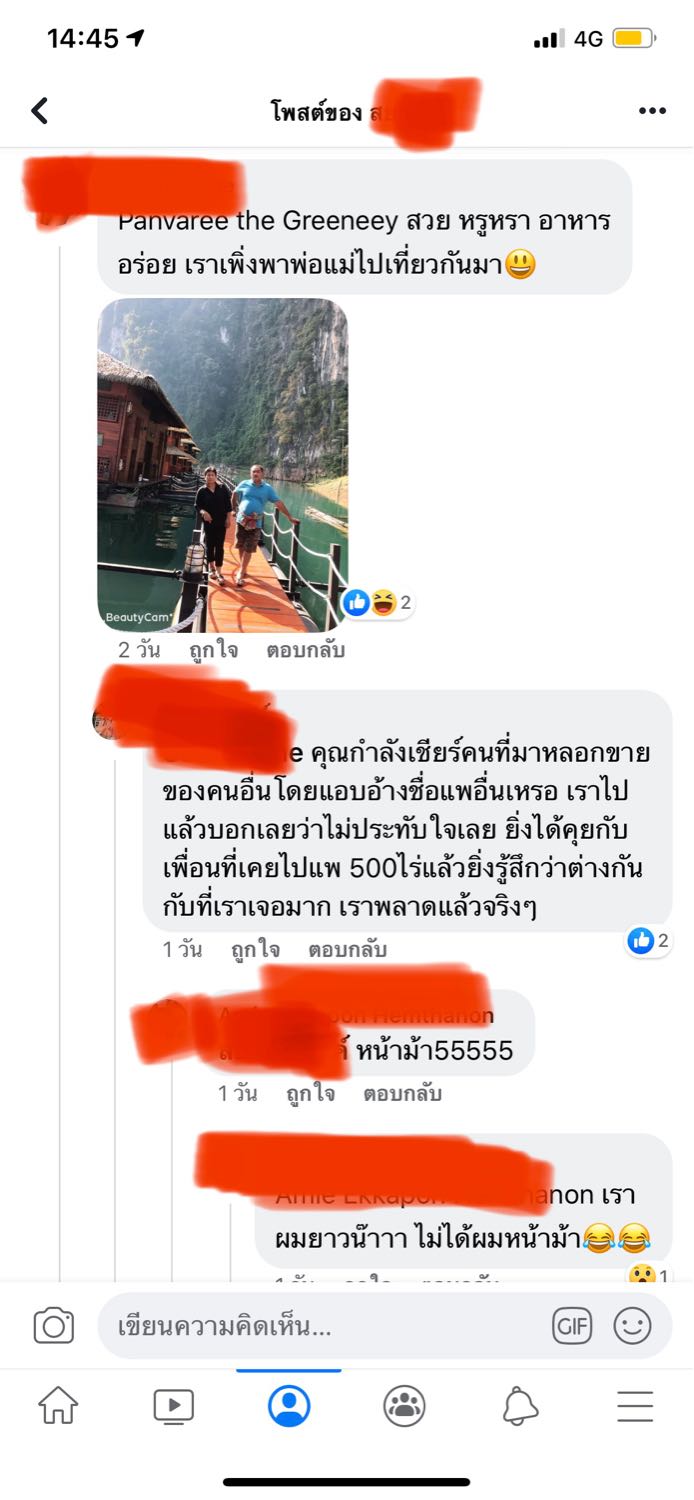View the like count on the long reply
694x1500 pixels.
648,940
